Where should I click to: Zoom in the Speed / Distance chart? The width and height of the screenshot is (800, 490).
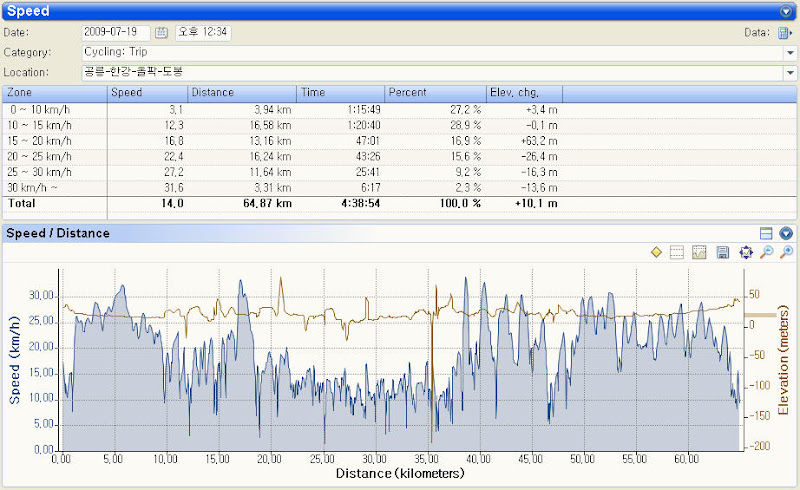click(787, 252)
